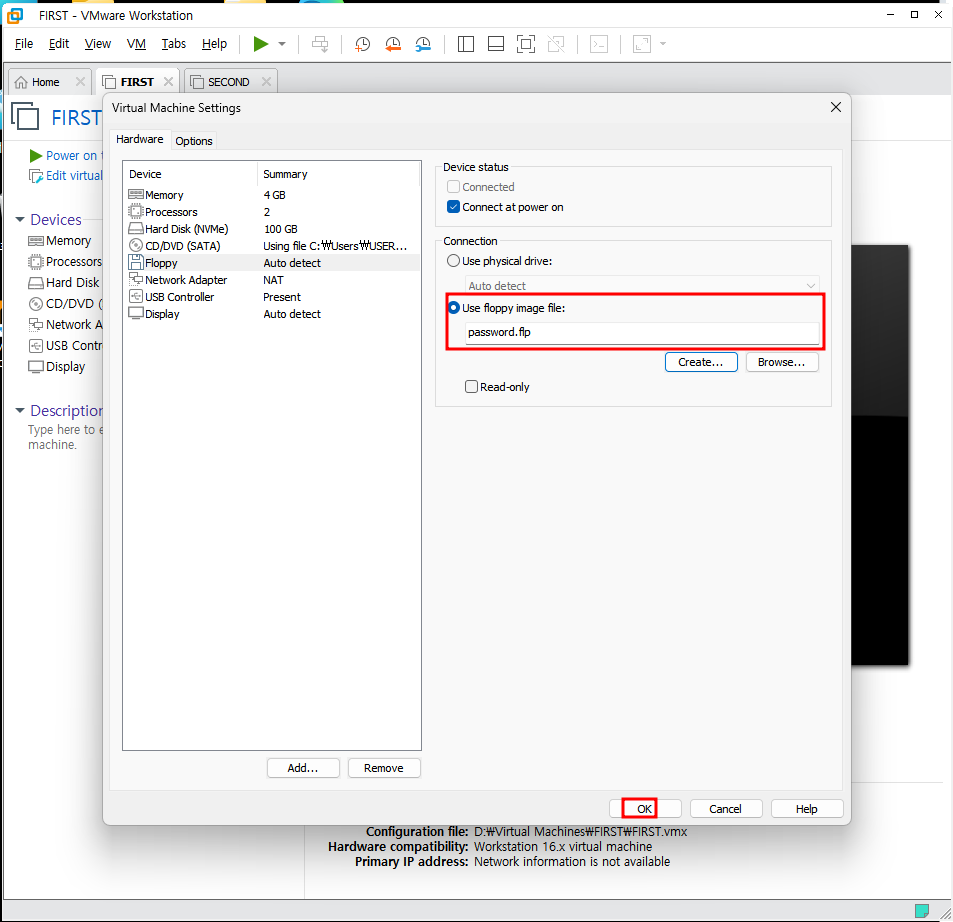The height and width of the screenshot is (922, 953).
Task: Select the USB Controller device row
Action: pos(271,297)
